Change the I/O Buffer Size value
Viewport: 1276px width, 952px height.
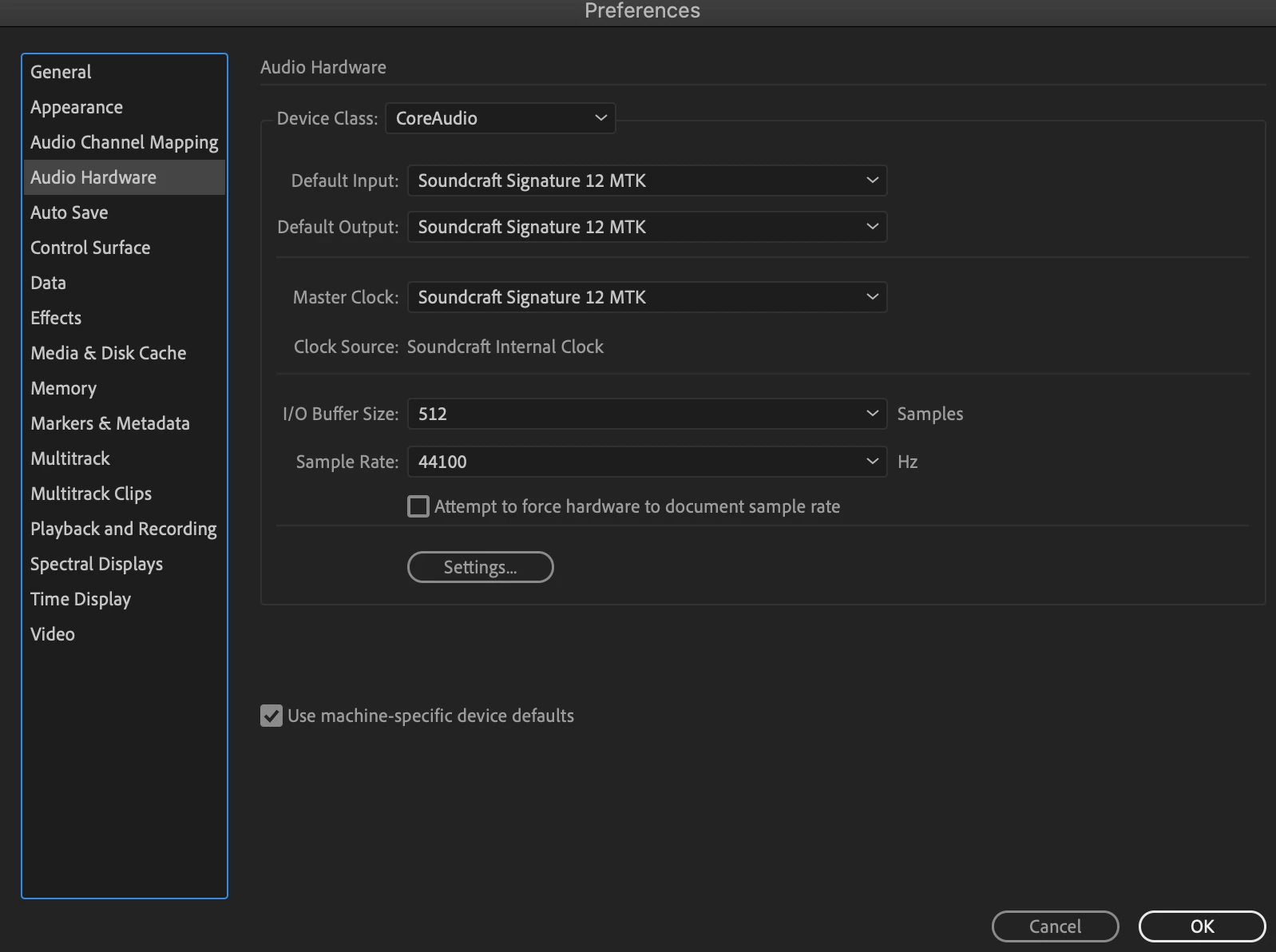648,414
